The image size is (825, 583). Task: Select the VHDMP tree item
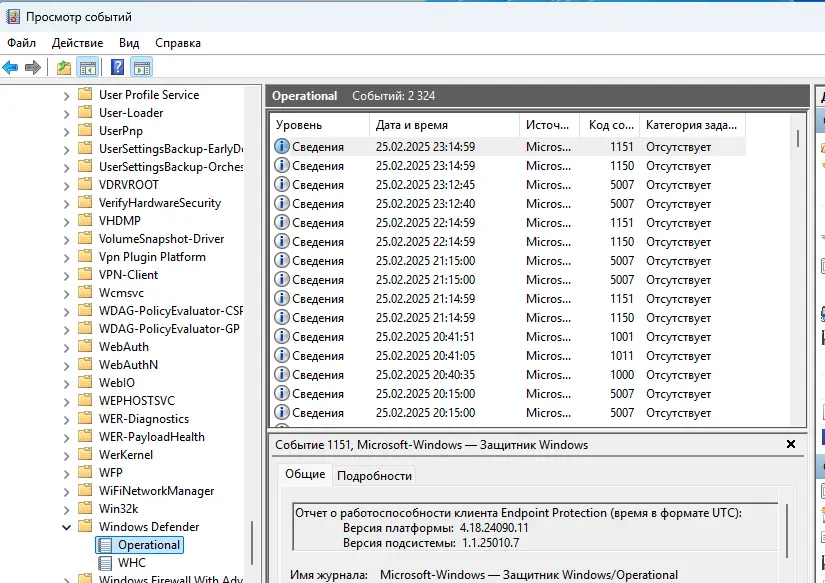point(119,220)
